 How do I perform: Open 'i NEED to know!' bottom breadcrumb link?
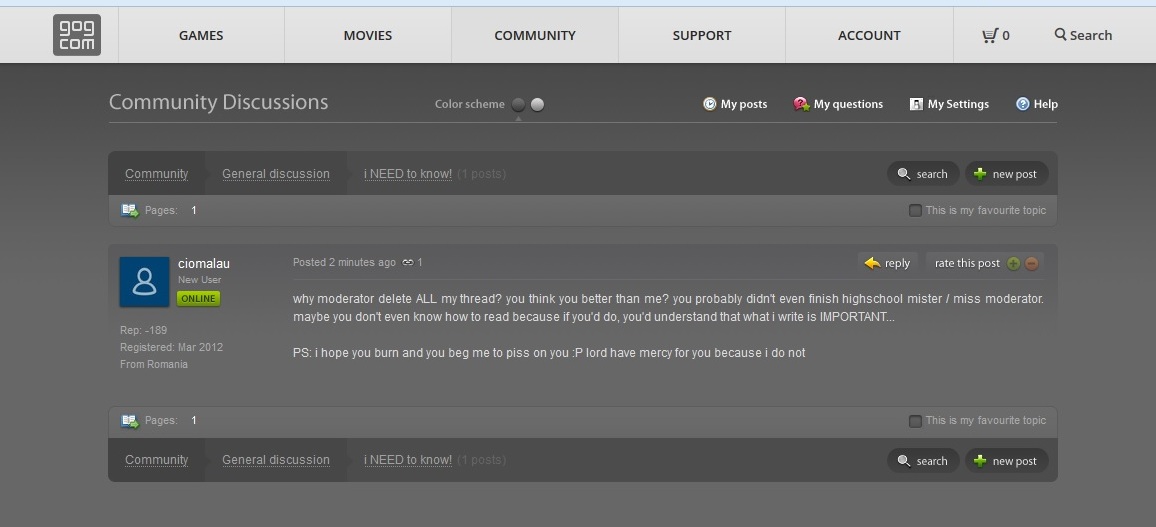pyautogui.click(x=408, y=460)
